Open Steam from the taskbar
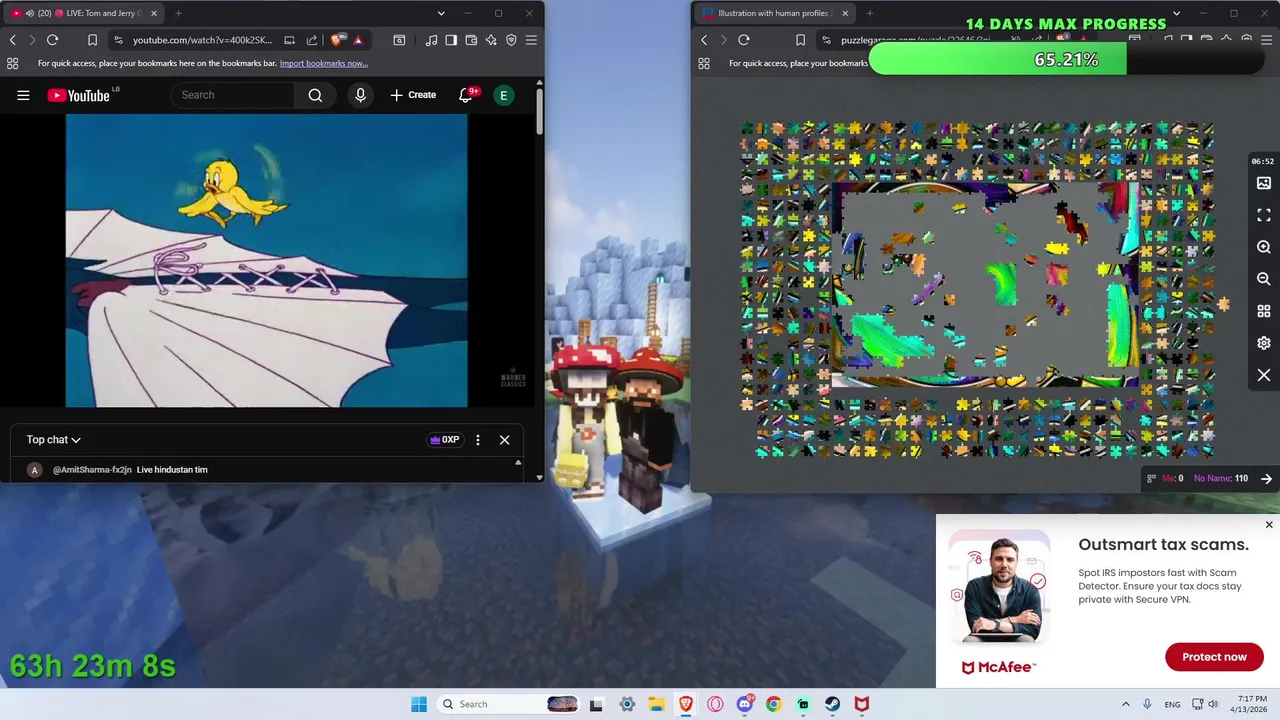 (x=832, y=704)
